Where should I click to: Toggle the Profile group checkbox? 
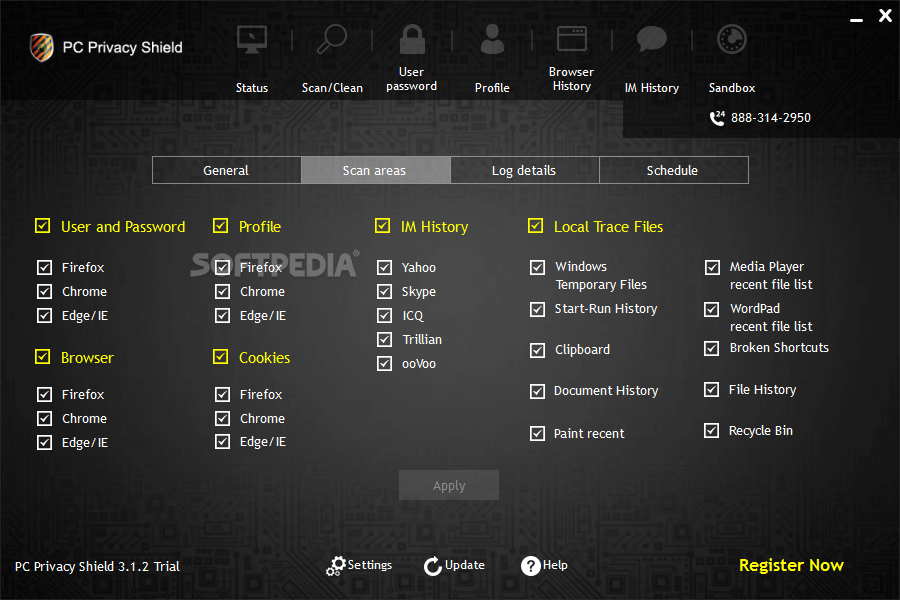[220, 226]
